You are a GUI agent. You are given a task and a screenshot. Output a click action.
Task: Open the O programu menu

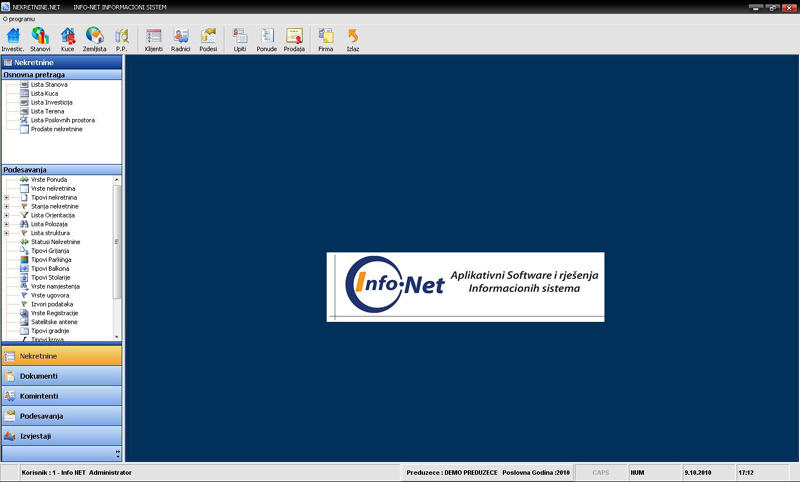19,19
